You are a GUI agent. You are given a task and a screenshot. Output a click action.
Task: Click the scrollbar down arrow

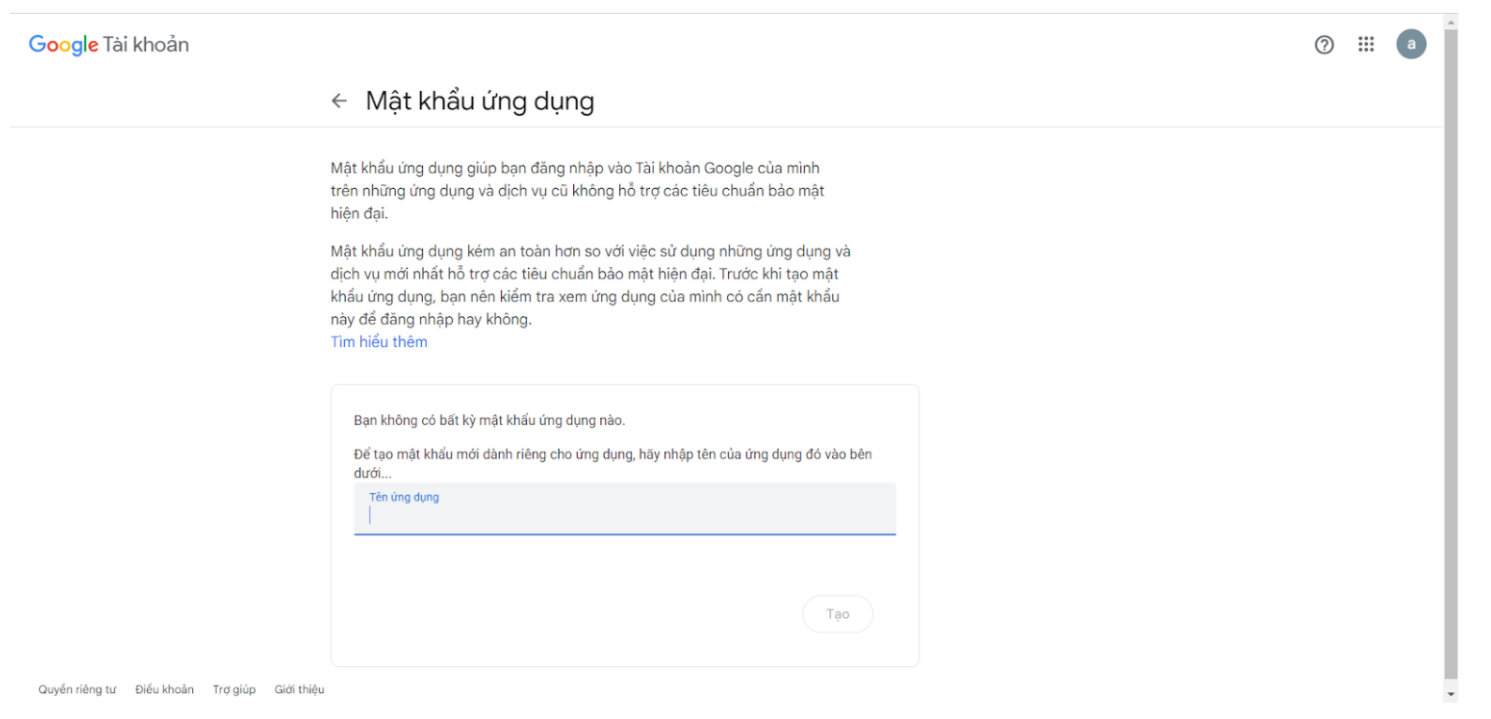[x=1451, y=694]
